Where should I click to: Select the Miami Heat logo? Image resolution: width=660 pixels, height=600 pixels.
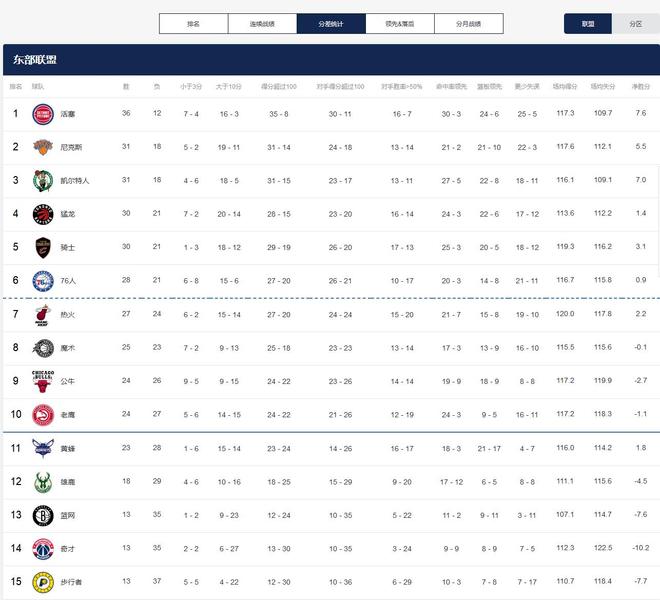pos(42,314)
